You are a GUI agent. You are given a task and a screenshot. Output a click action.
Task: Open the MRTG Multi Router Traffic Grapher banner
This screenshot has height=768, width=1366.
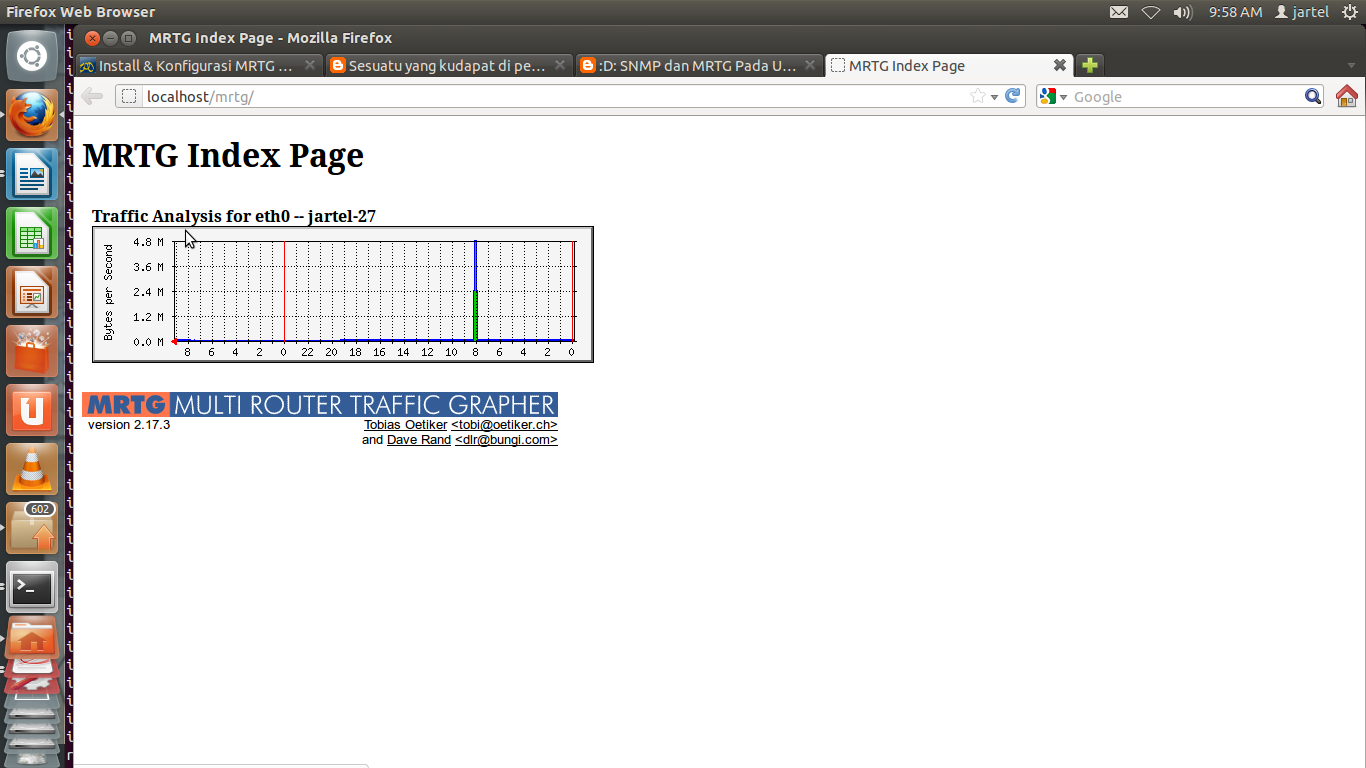(x=320, y=404)
